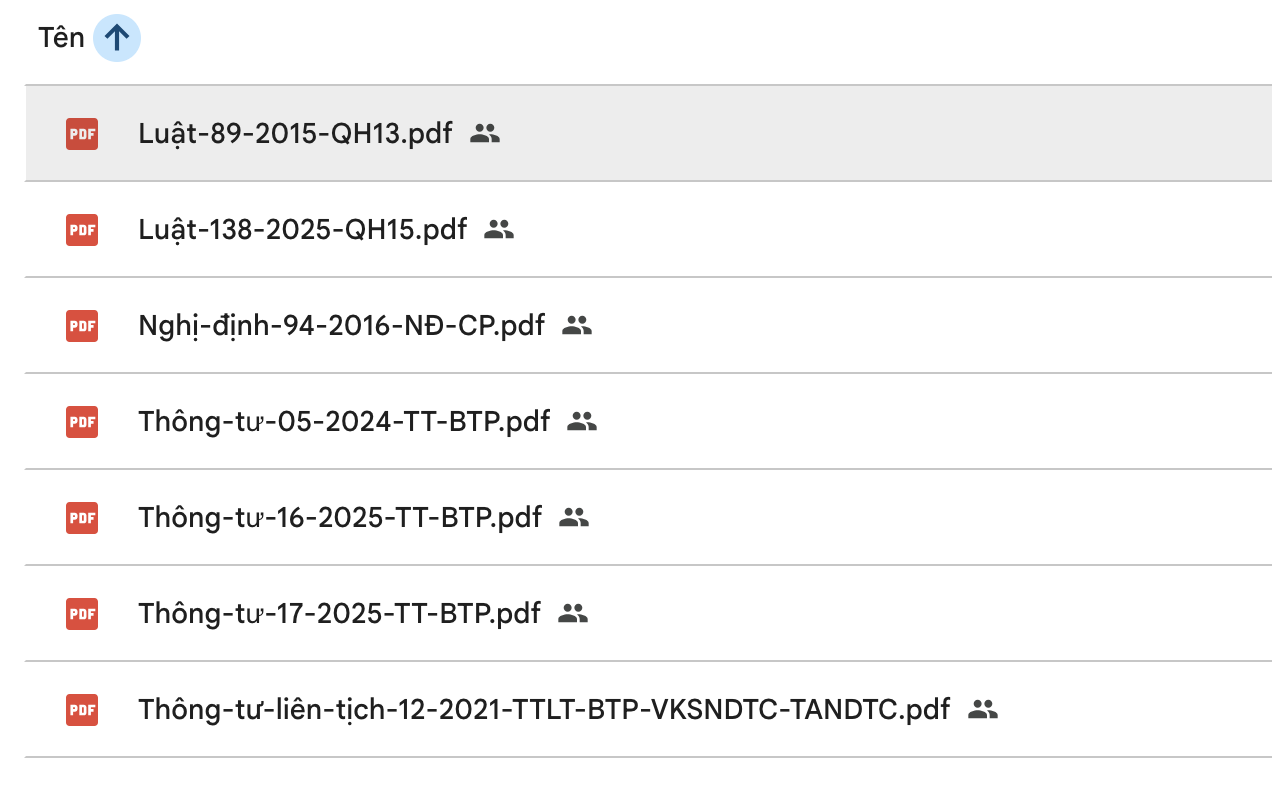Viewport: 1272px width, 812px height.
Task: Click the highlighted Luật-89-2015-QH13.pdf row name
Action: pyautogui.click(x=295, y=134)
